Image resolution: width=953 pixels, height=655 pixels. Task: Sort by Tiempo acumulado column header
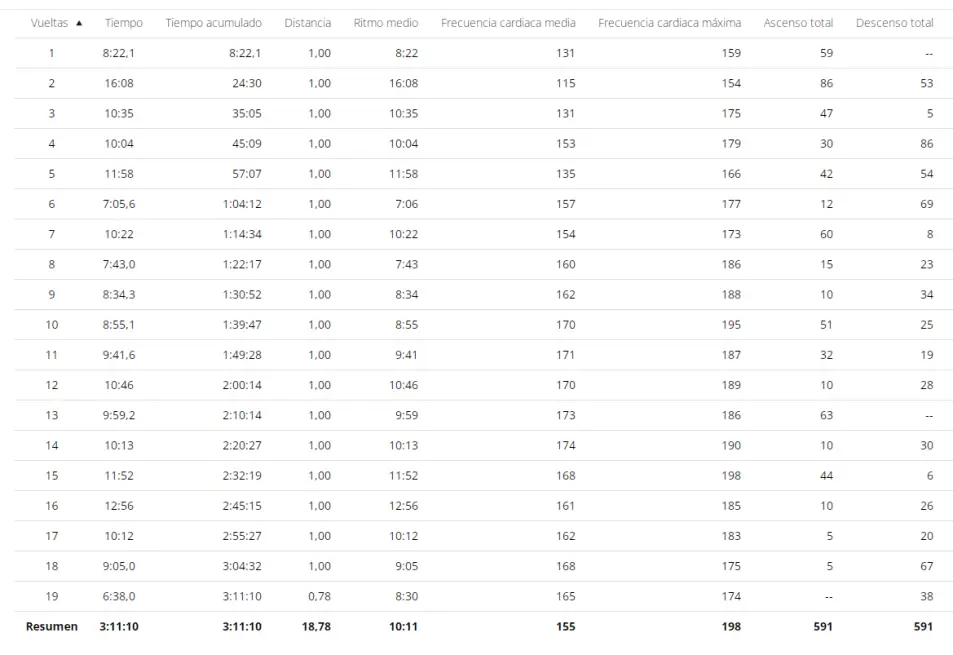pyautogui.click(x=213, y=23)
